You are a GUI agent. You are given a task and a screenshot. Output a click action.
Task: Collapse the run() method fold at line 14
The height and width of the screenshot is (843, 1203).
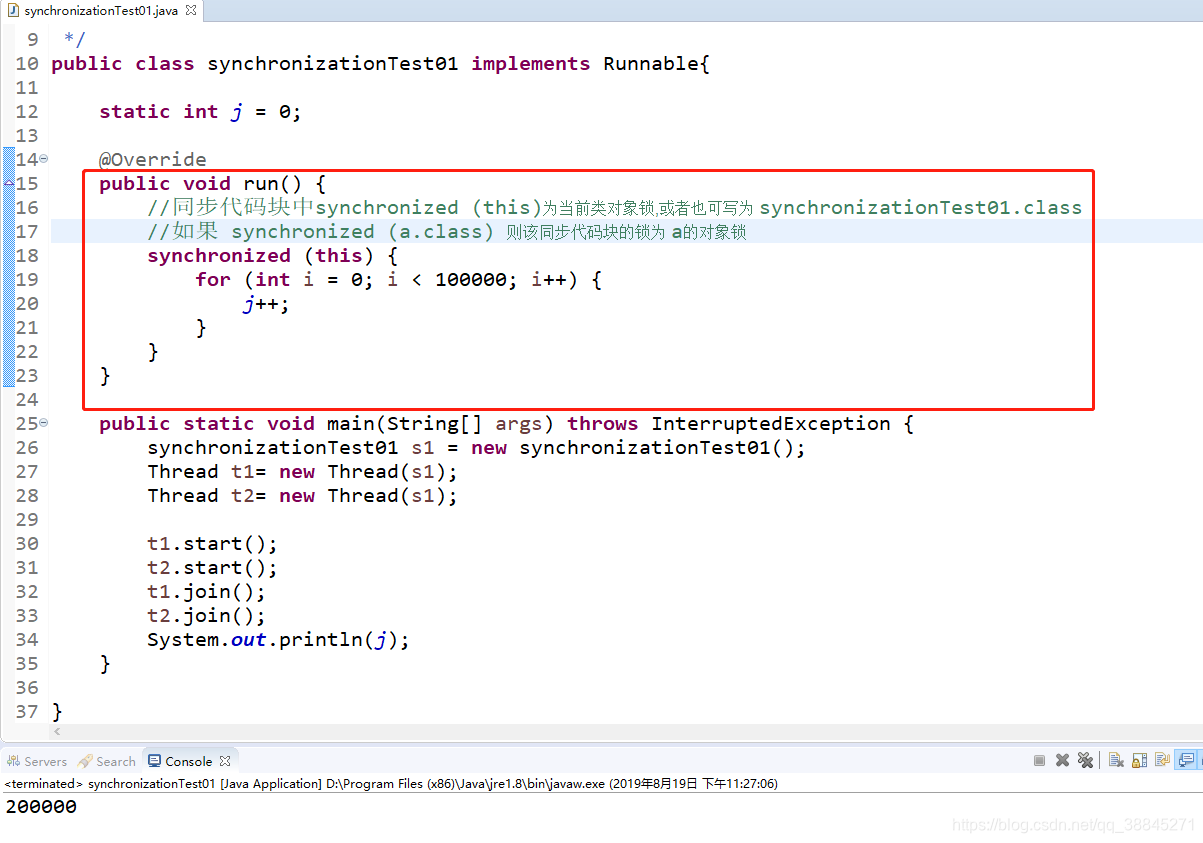[x=44, y=160]
